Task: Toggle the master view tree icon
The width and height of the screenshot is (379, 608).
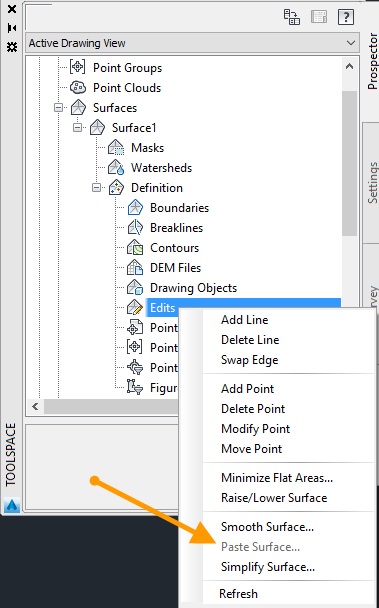Action: click(x=292, y=17)
